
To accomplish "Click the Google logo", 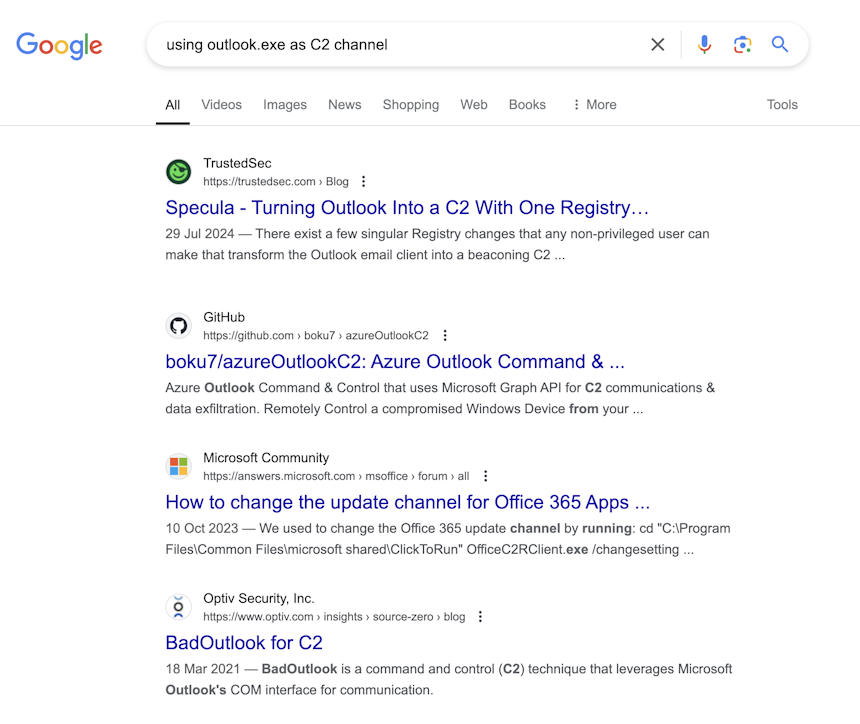I will point(59,45).
